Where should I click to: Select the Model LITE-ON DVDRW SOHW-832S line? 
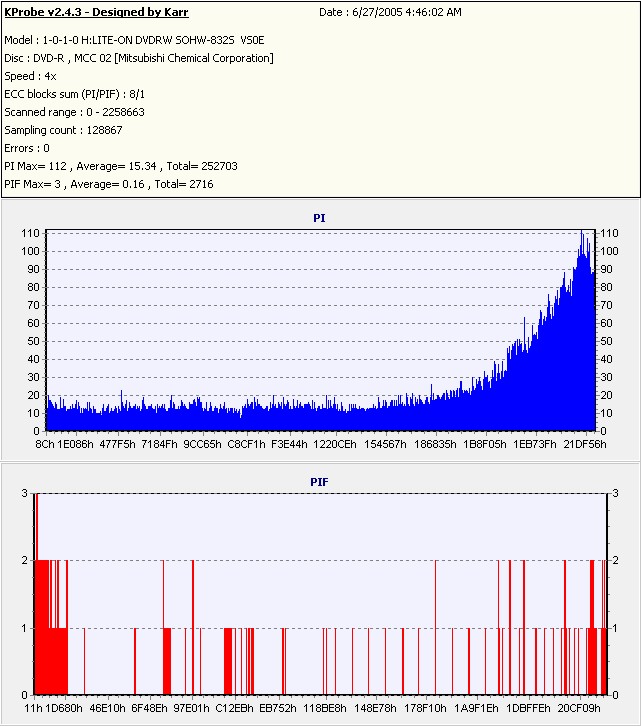(134, 40)
